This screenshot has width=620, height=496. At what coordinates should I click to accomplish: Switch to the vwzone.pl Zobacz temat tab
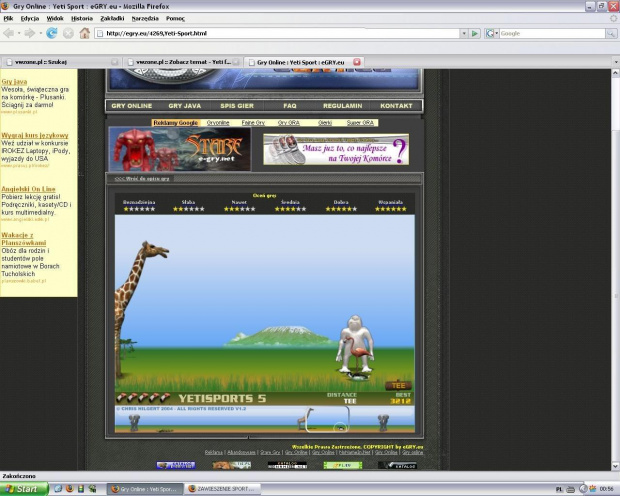tap(182, 62)
